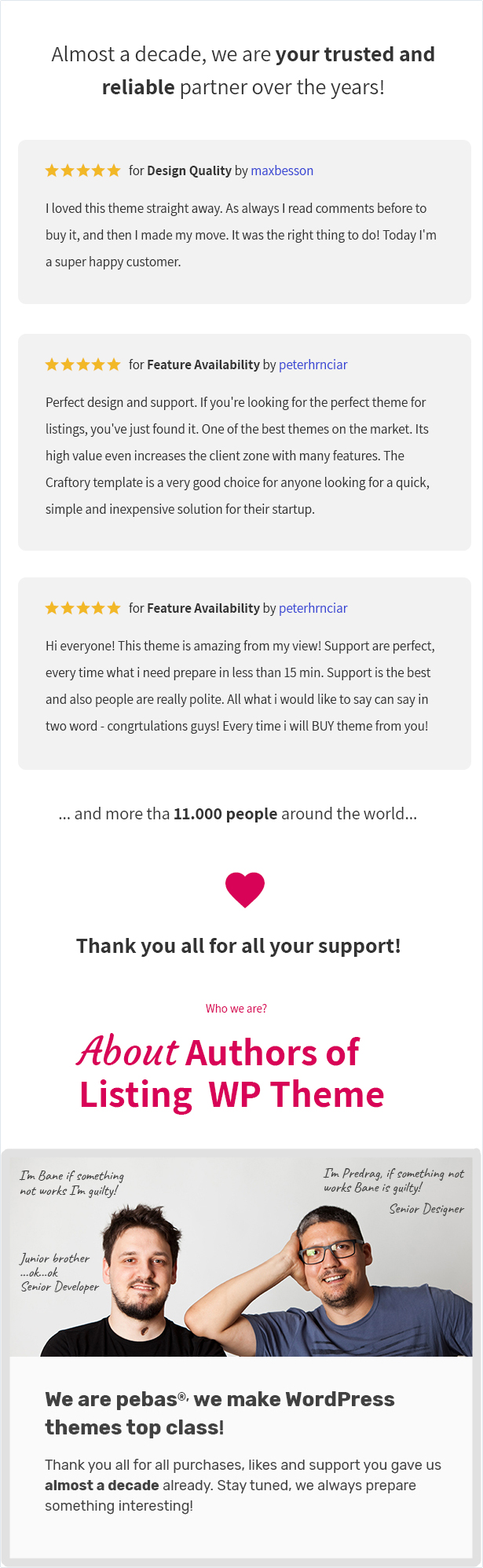Click the 'Who we are?' label
483x1568 pixels.
pos(236,1009)
